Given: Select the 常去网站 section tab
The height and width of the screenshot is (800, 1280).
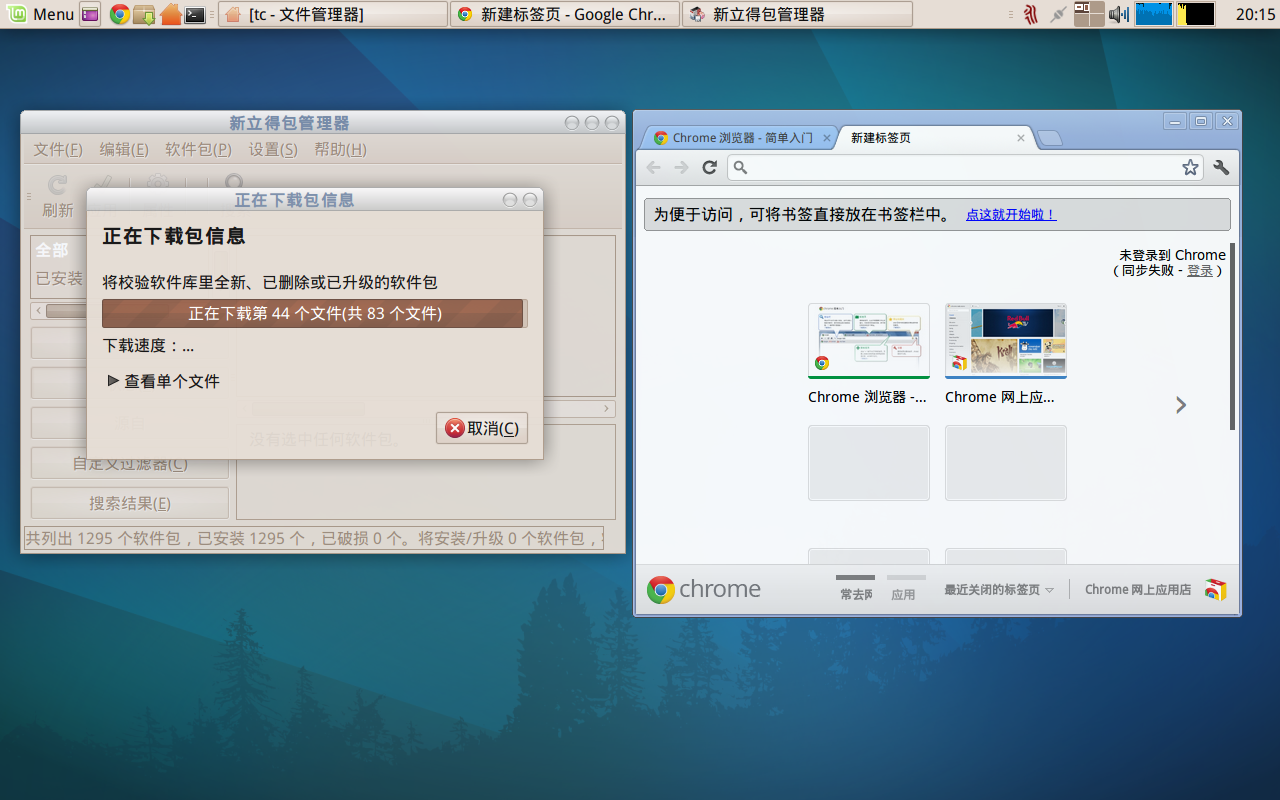Looking at the screenshot, I should (x=855, y=589).
